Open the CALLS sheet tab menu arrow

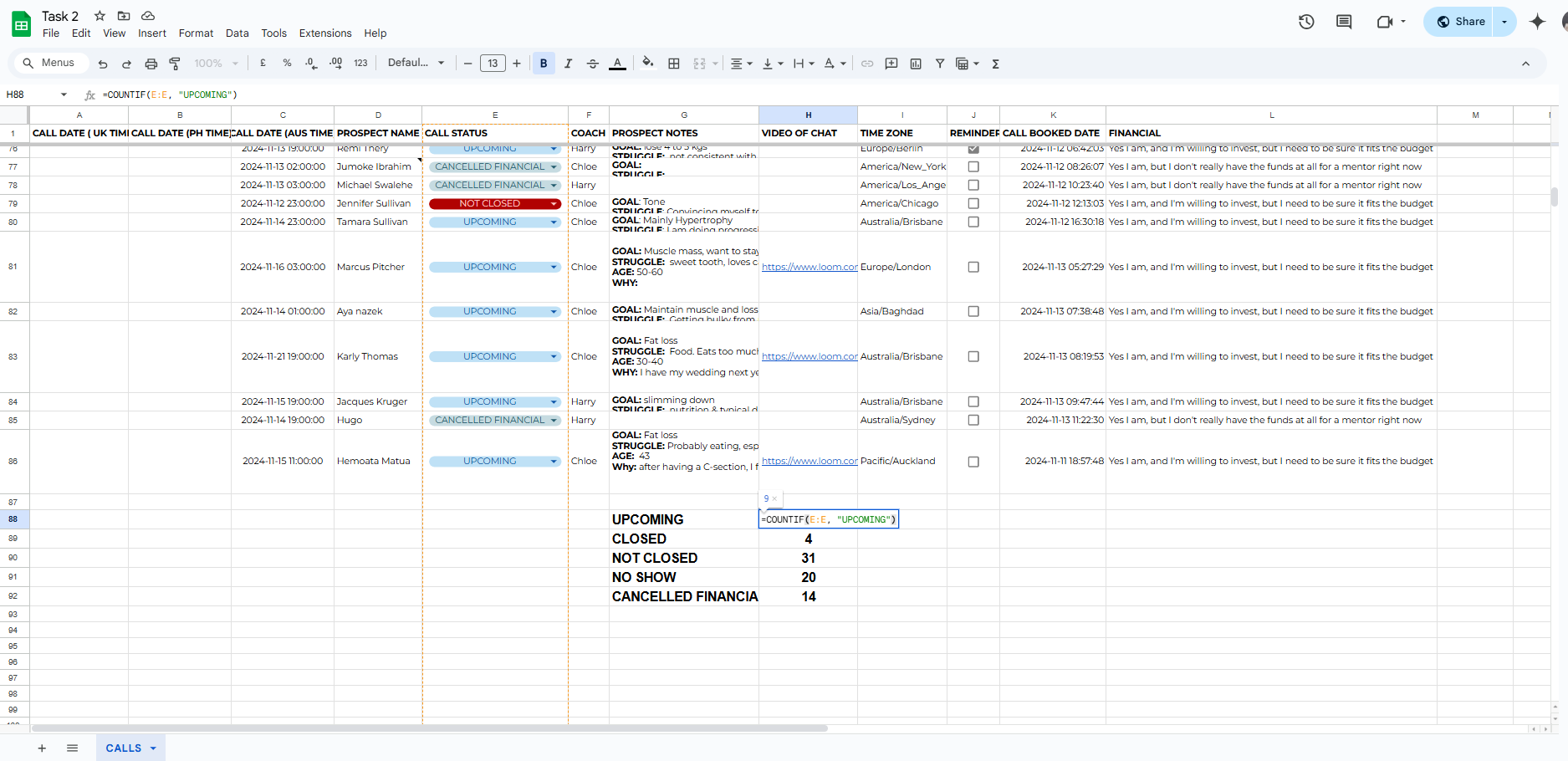tap(153, 748)
